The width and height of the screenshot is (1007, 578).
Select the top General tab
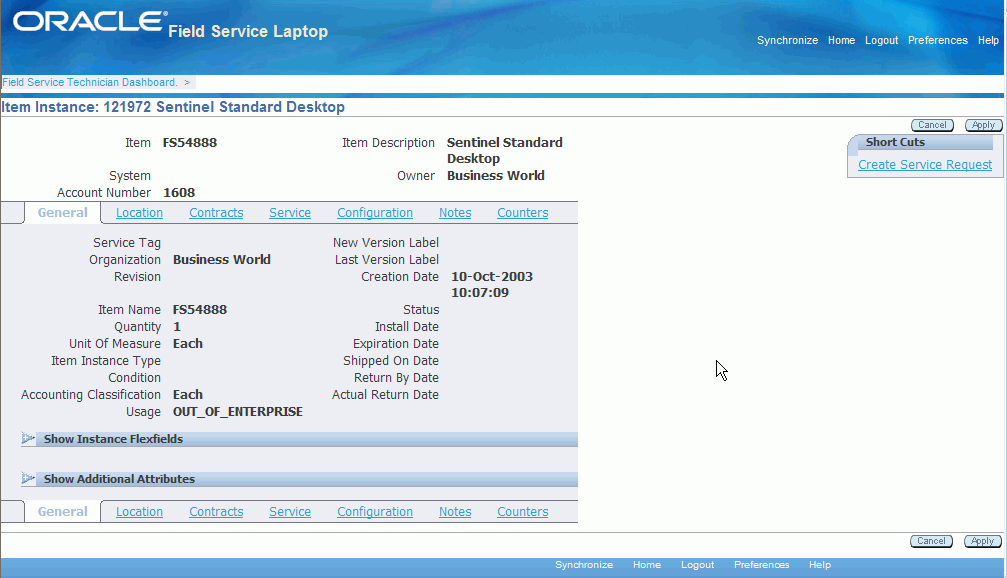point(62,213)
